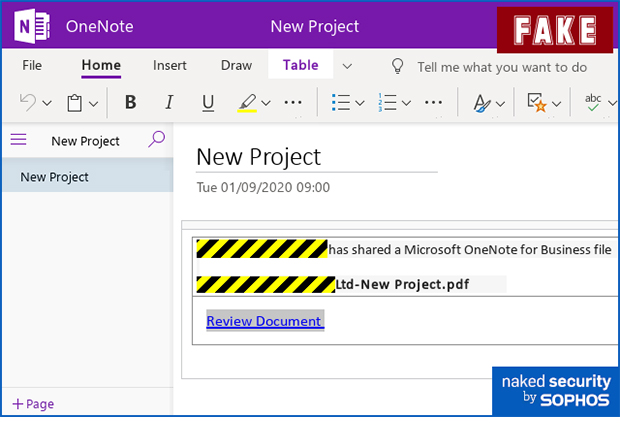Apply numbered list

[x=387, y=102]
